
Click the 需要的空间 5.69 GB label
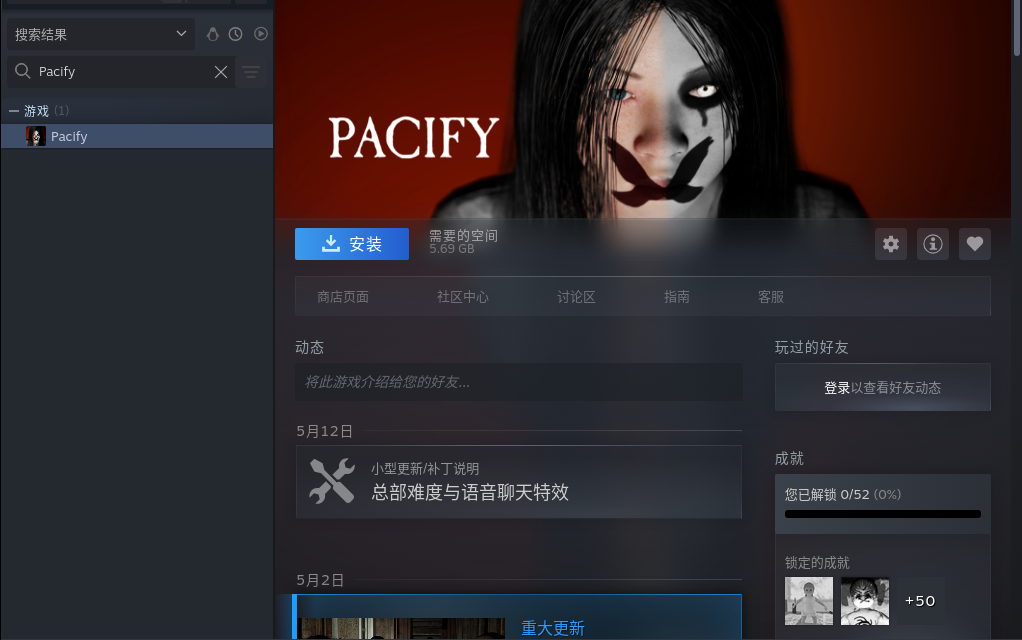(463, 242)
